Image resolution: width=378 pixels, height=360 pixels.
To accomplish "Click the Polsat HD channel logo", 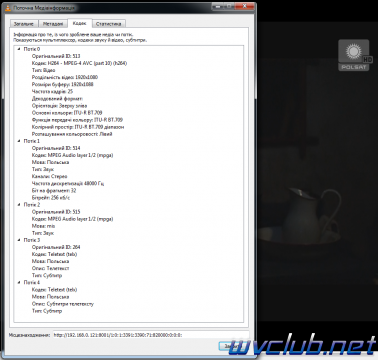I will 355,55.
